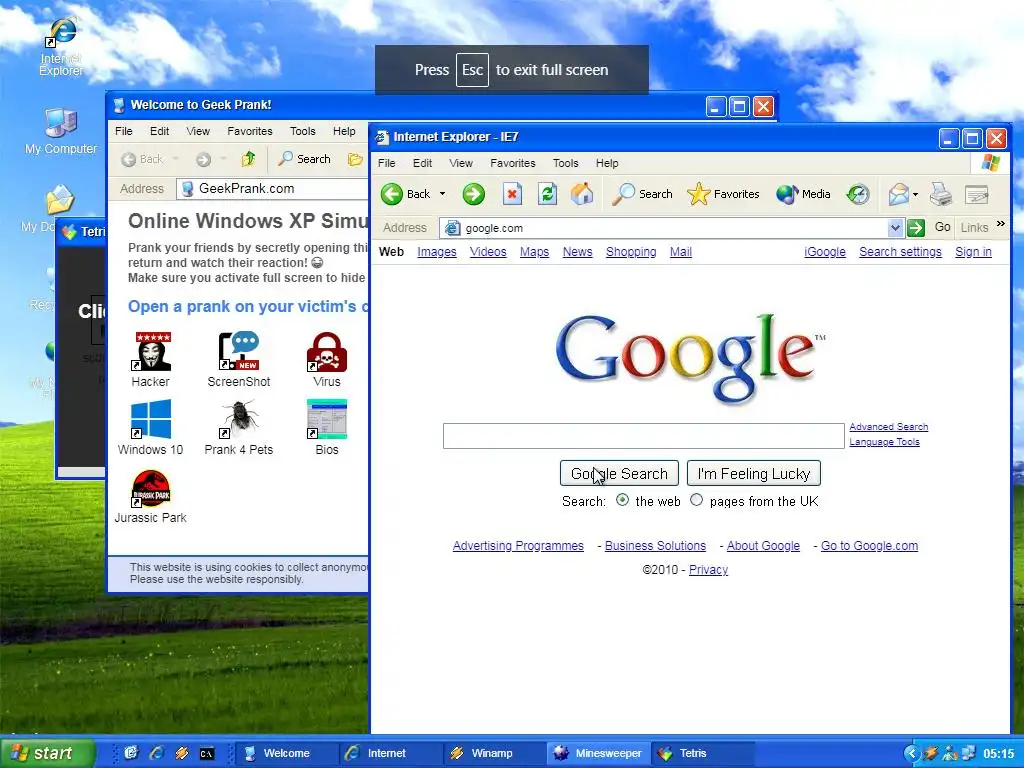Image resolution: width=1024 pixels, height=768 pixels.
Task: Click the Google Search button
Action: point(619,473)
